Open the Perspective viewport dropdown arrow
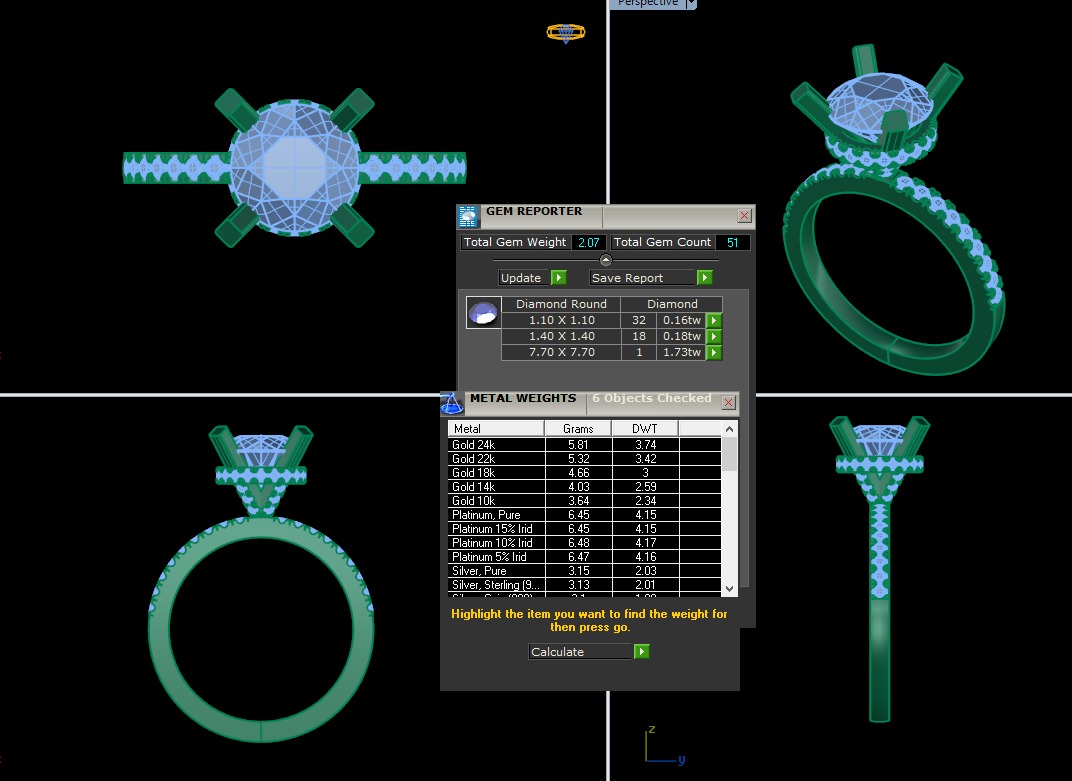 [691, 4]
